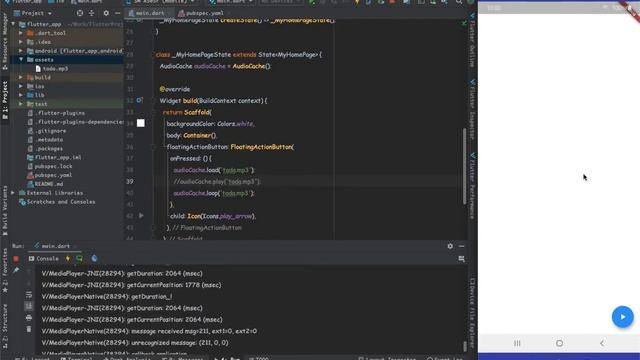Screen dimensions: 640x360
Task: Switch to main.dart editor tab
Action: click(x=150, y=13)
